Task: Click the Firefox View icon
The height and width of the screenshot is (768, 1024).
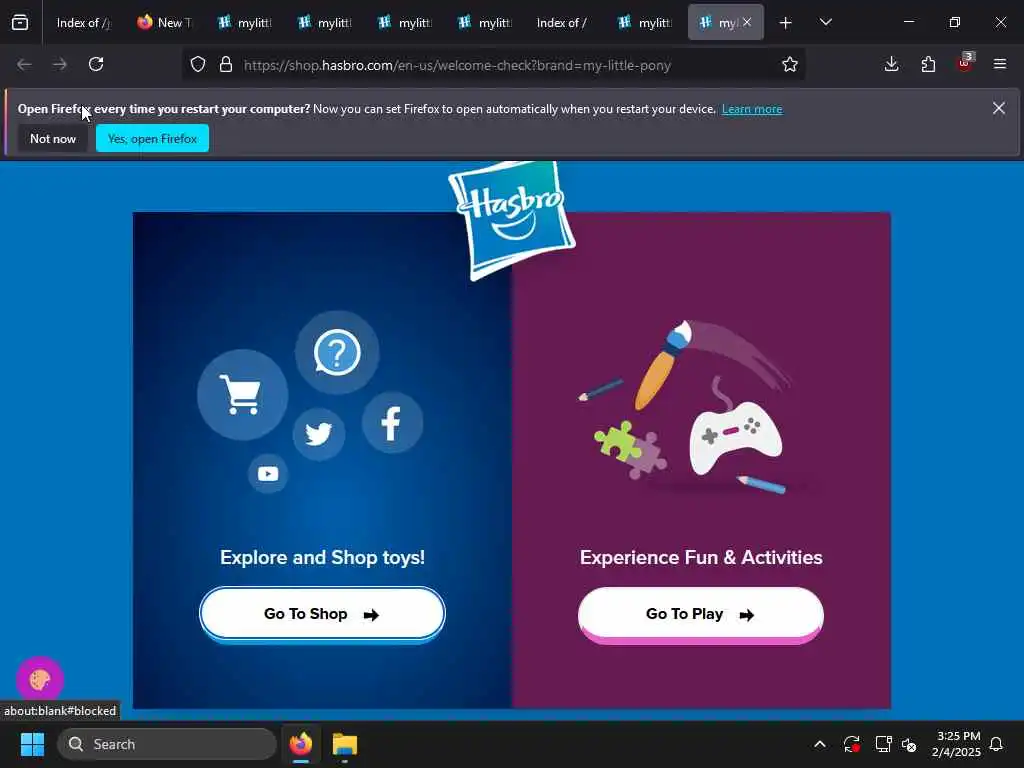Action: [20, 23]
